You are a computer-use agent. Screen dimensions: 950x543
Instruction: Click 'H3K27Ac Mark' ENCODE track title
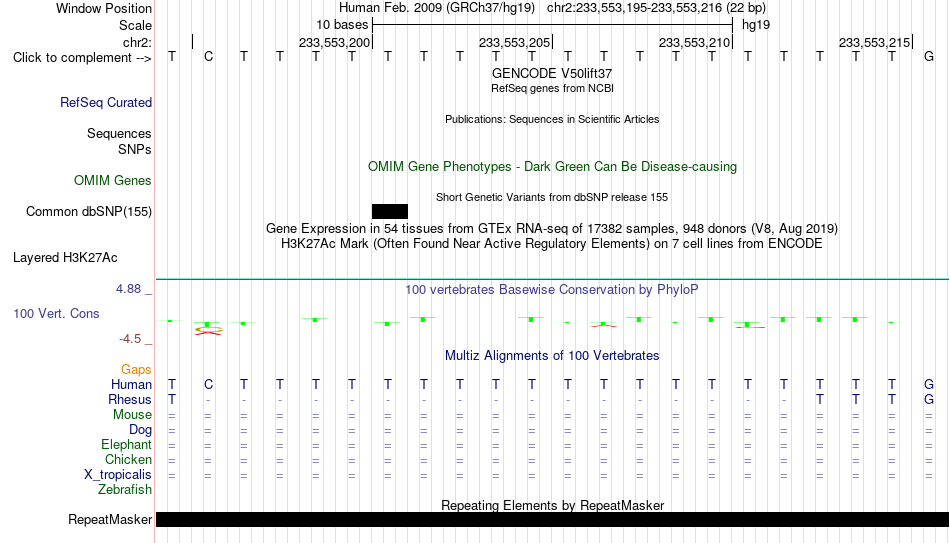(552, 244)
